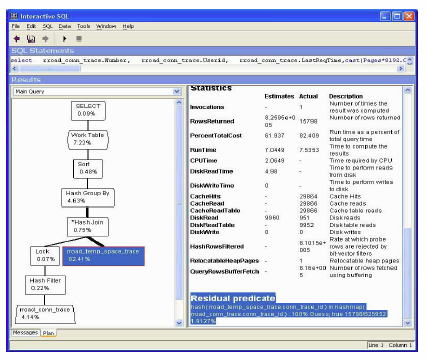Click the statistics pane down arrow

click(x=407, y=323)
